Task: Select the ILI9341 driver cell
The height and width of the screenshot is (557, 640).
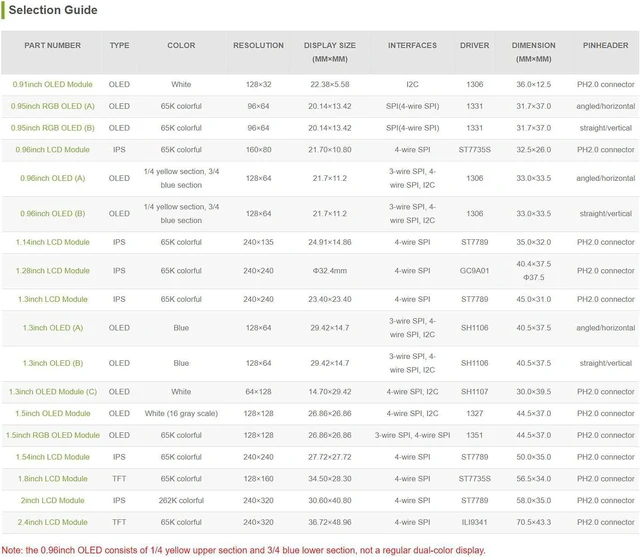Action: tap(475, 522)
